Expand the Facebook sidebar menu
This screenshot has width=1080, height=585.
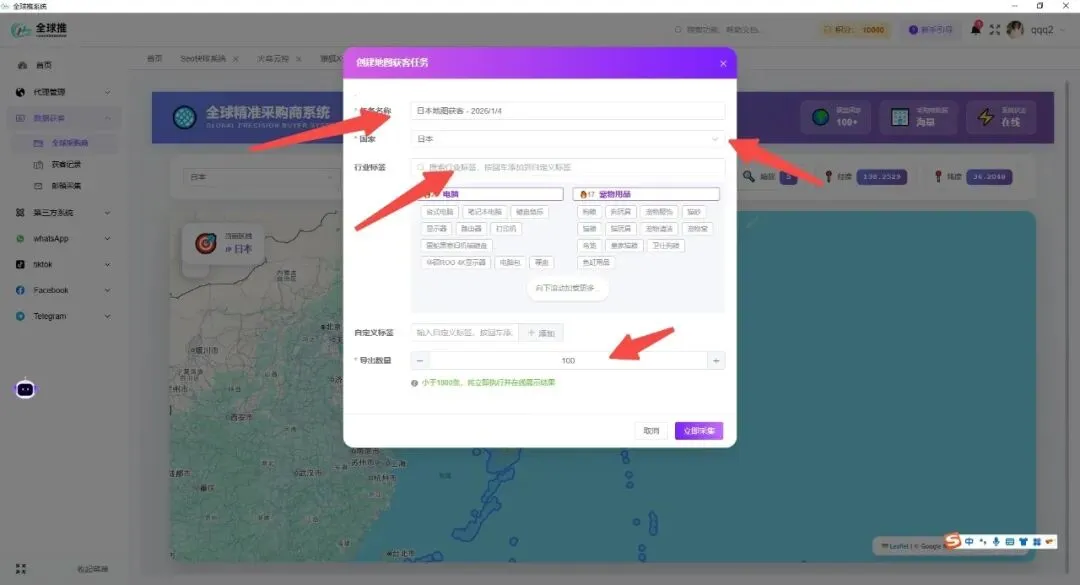(x=107, y=290)
